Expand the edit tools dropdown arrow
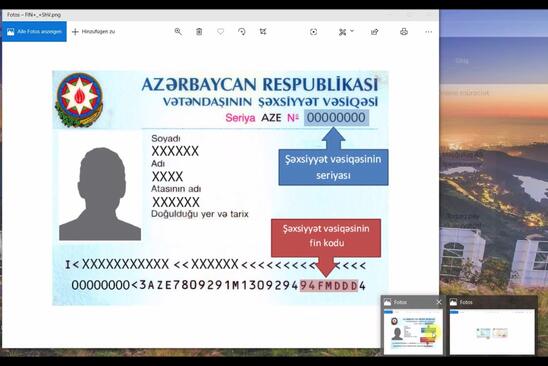 (352, 31)
